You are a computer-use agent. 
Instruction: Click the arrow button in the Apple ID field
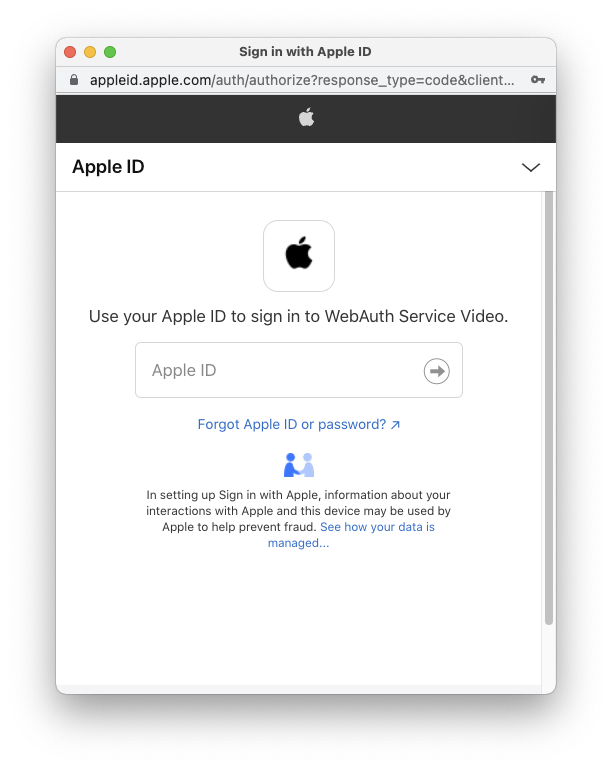tap(436, 371)
